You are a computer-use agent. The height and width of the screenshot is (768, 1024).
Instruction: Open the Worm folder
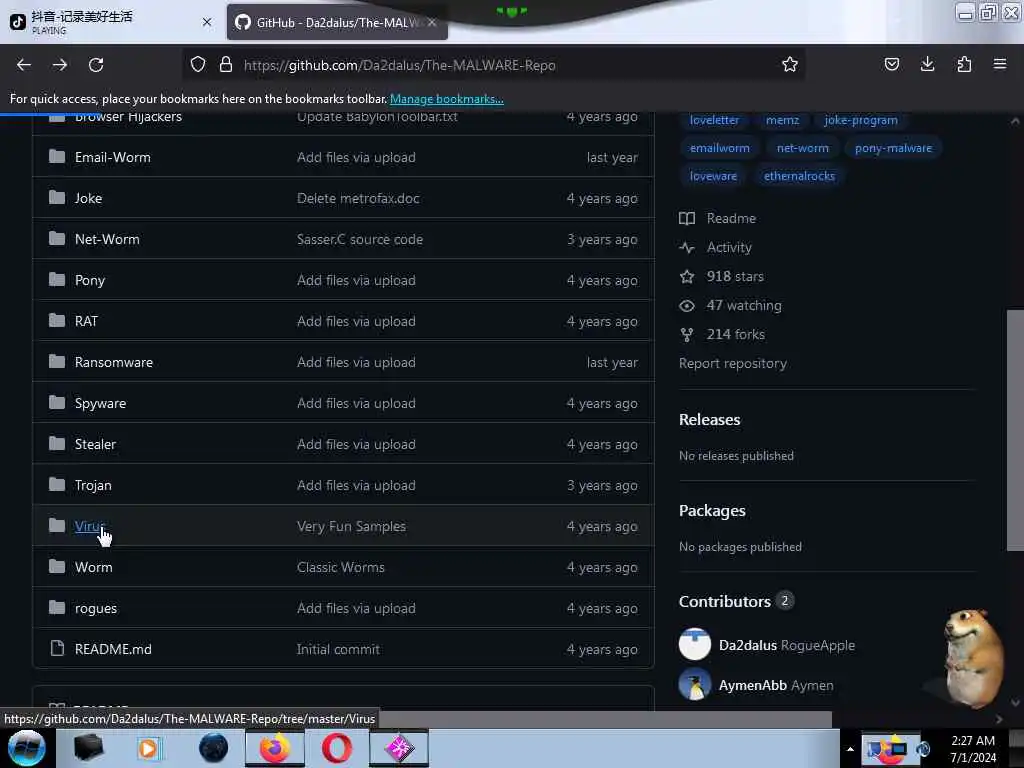(x=93, y=568)
